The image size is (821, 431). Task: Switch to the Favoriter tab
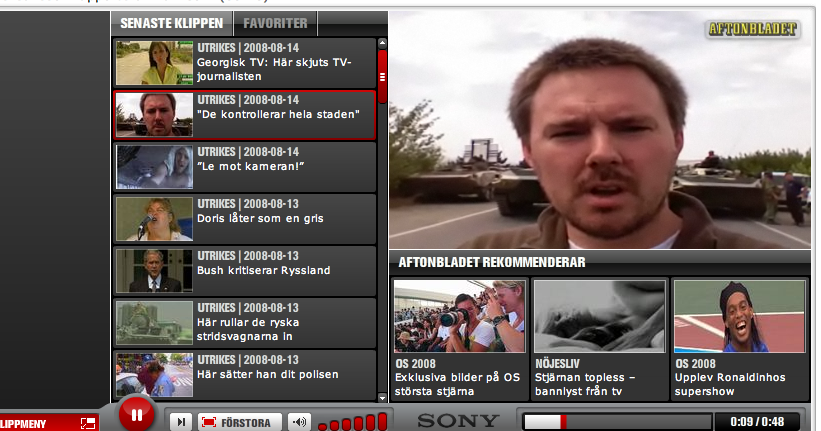tap(275, 24)
